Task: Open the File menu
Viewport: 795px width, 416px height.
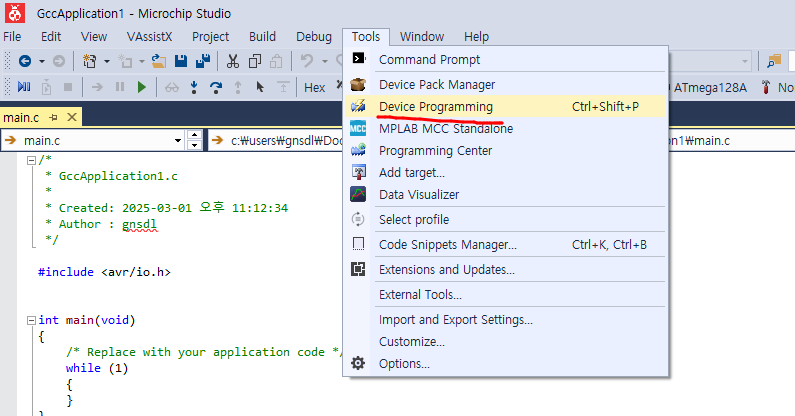Action: [12, 37]
